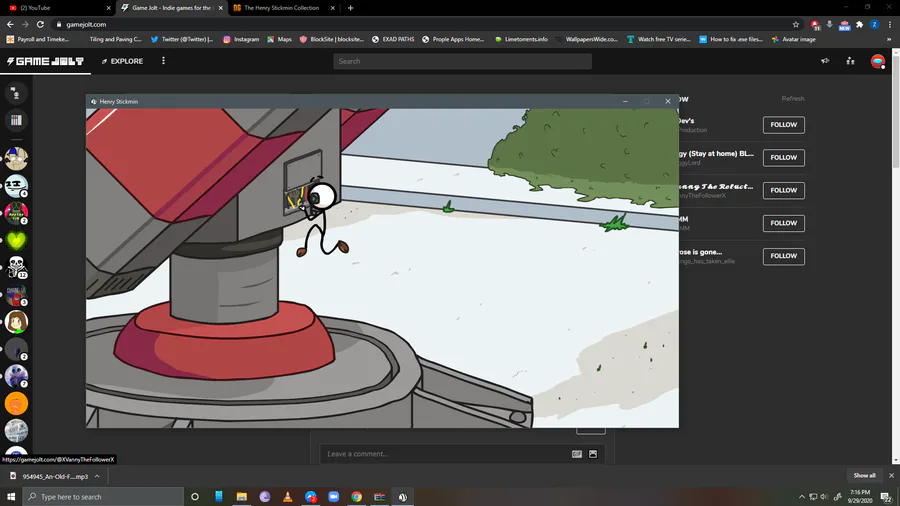Viewport: 900px width, 506px height.
Task: Open the orange circle community icon
Action: (16, 404)
